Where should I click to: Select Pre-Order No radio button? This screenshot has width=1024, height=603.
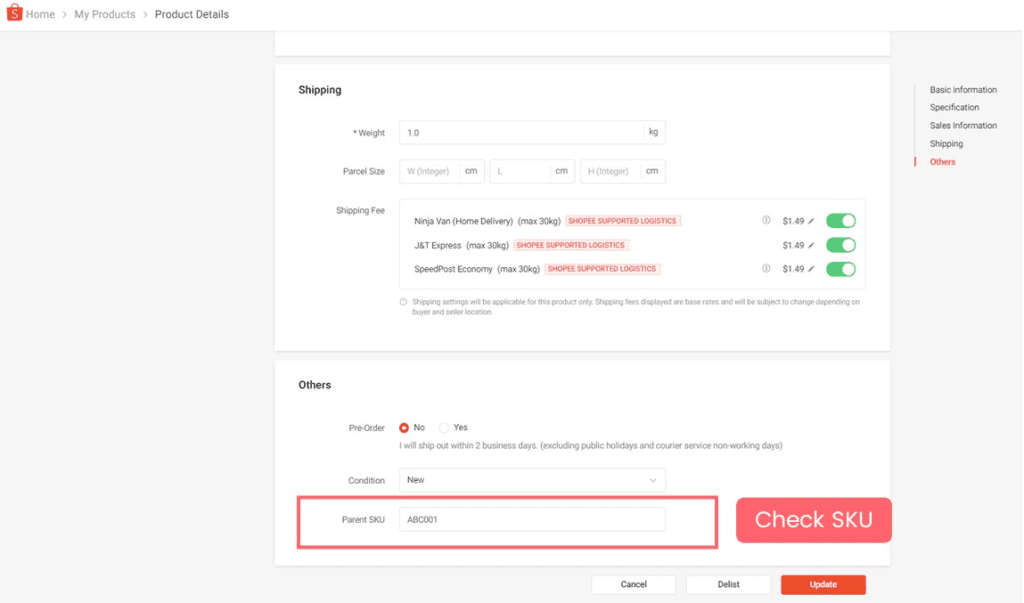(404, 428)
